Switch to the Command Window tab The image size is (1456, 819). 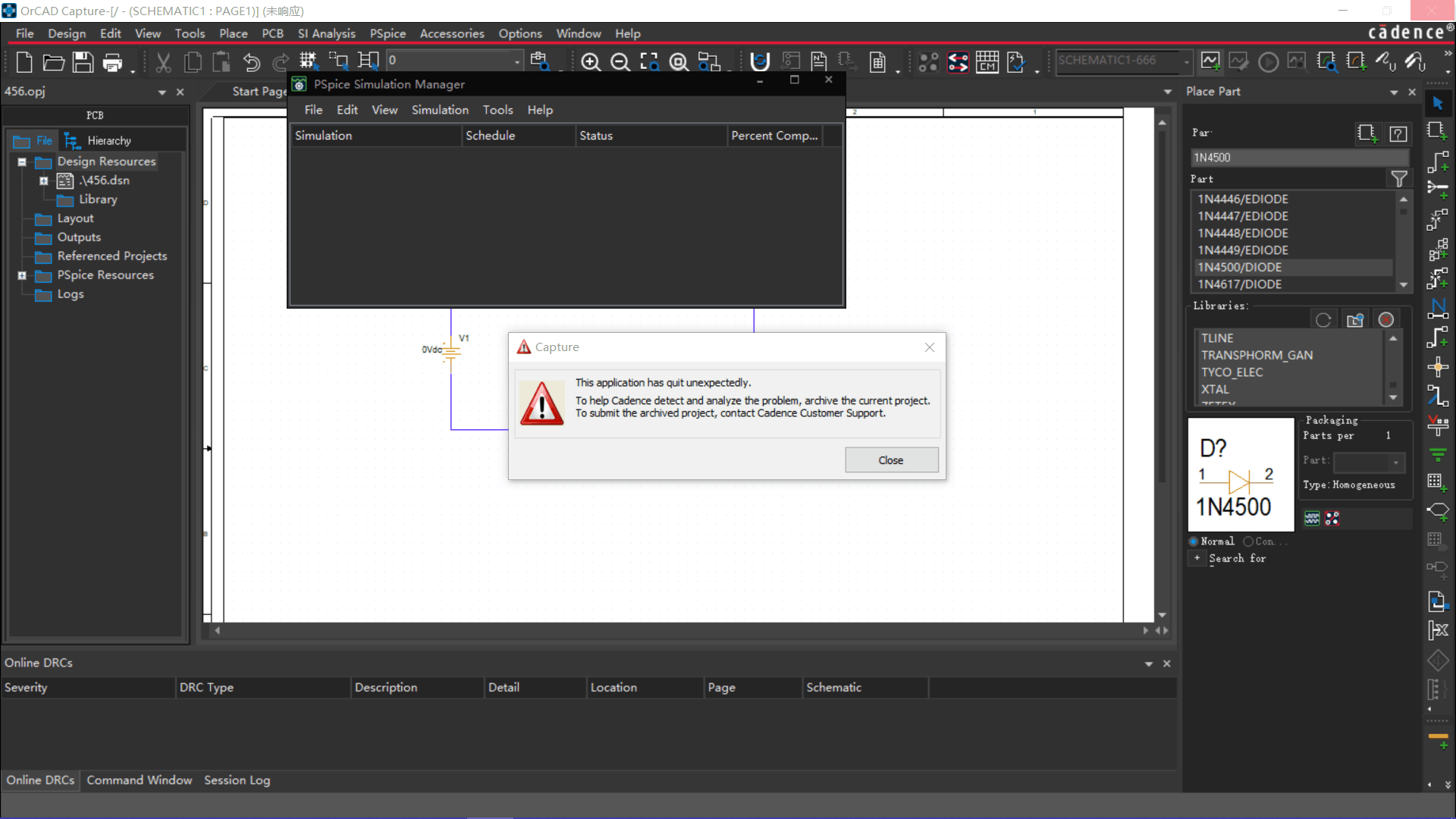coord(139,780)
